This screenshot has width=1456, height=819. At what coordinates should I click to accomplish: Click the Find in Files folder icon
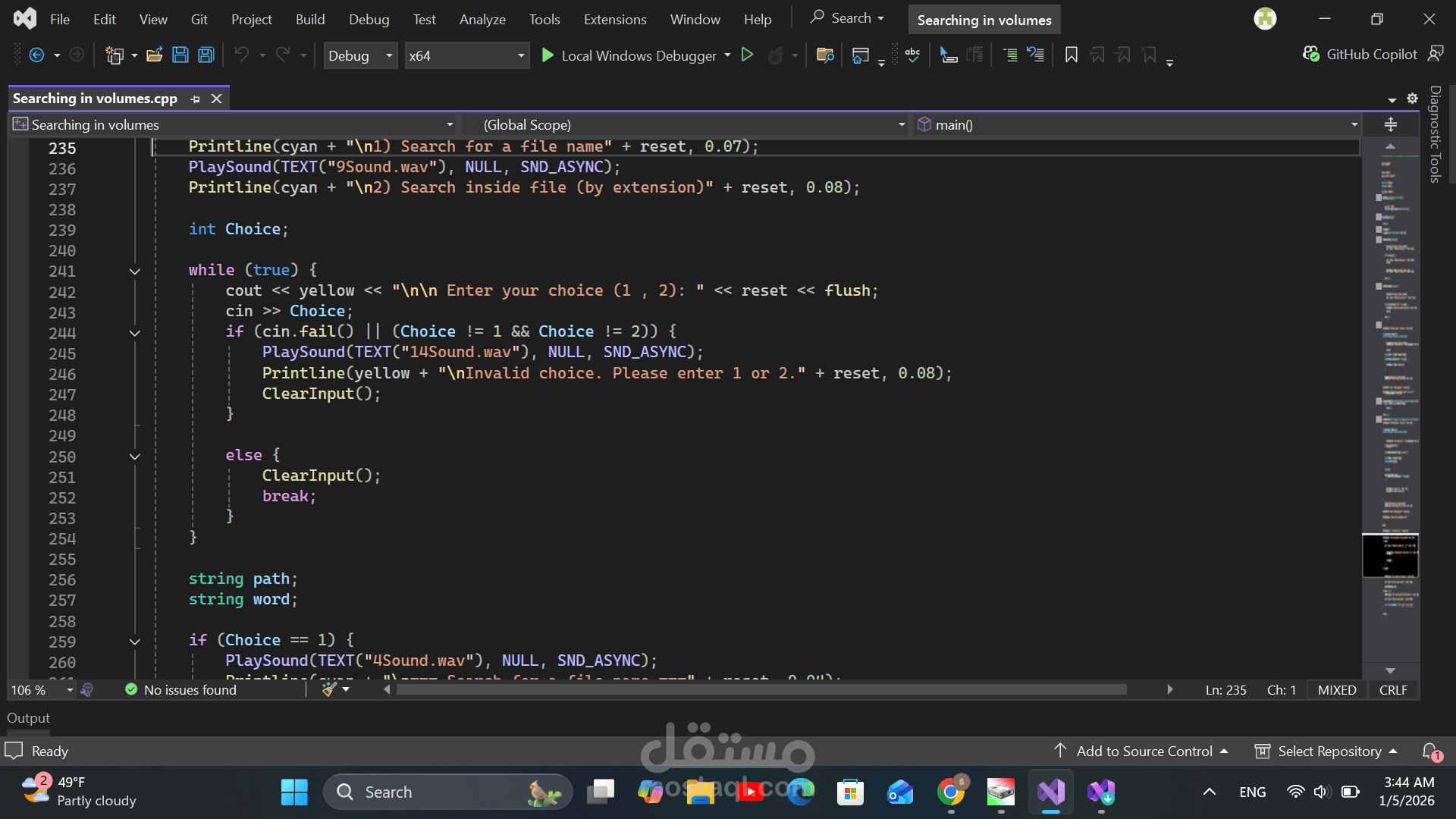[825, 55]
